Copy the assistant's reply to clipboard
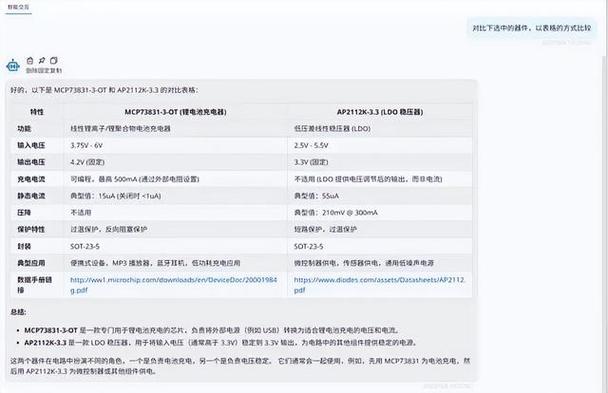This screenshot has height=393, width=608. click(54, 60)
